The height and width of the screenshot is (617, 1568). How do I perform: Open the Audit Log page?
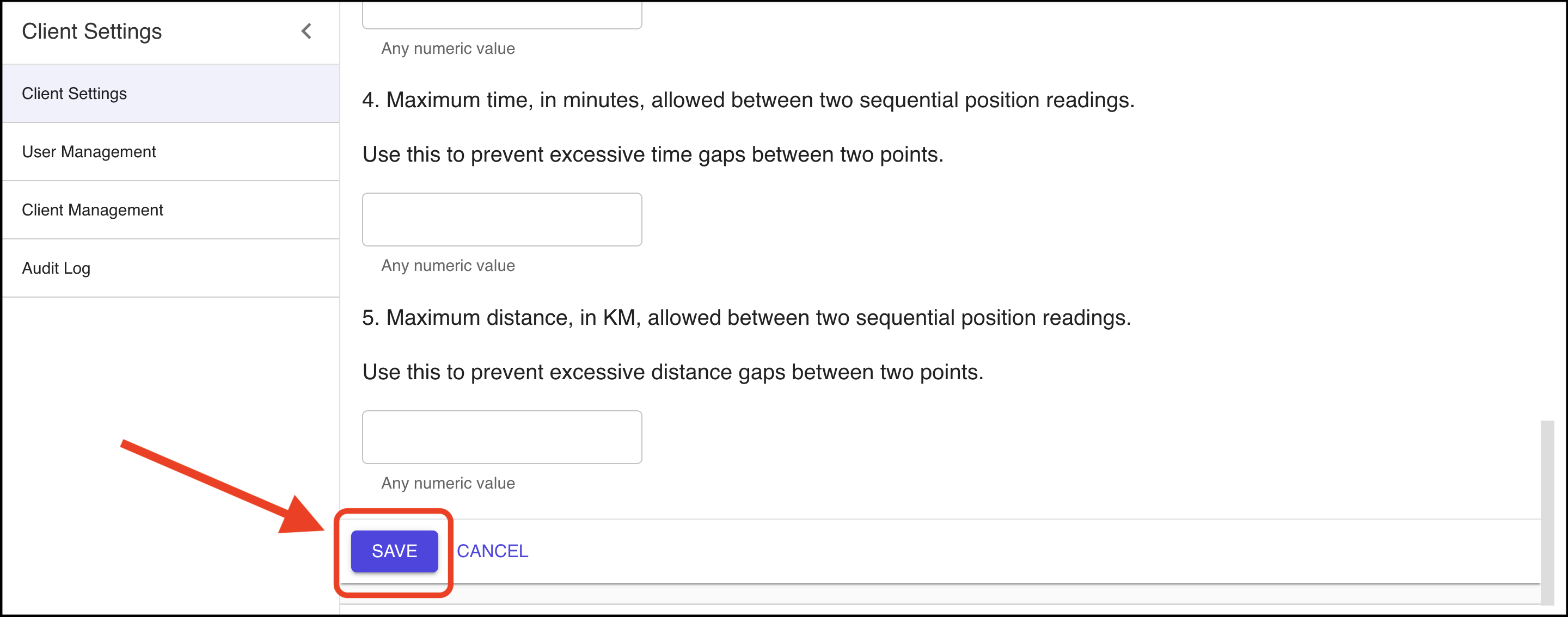56,268
